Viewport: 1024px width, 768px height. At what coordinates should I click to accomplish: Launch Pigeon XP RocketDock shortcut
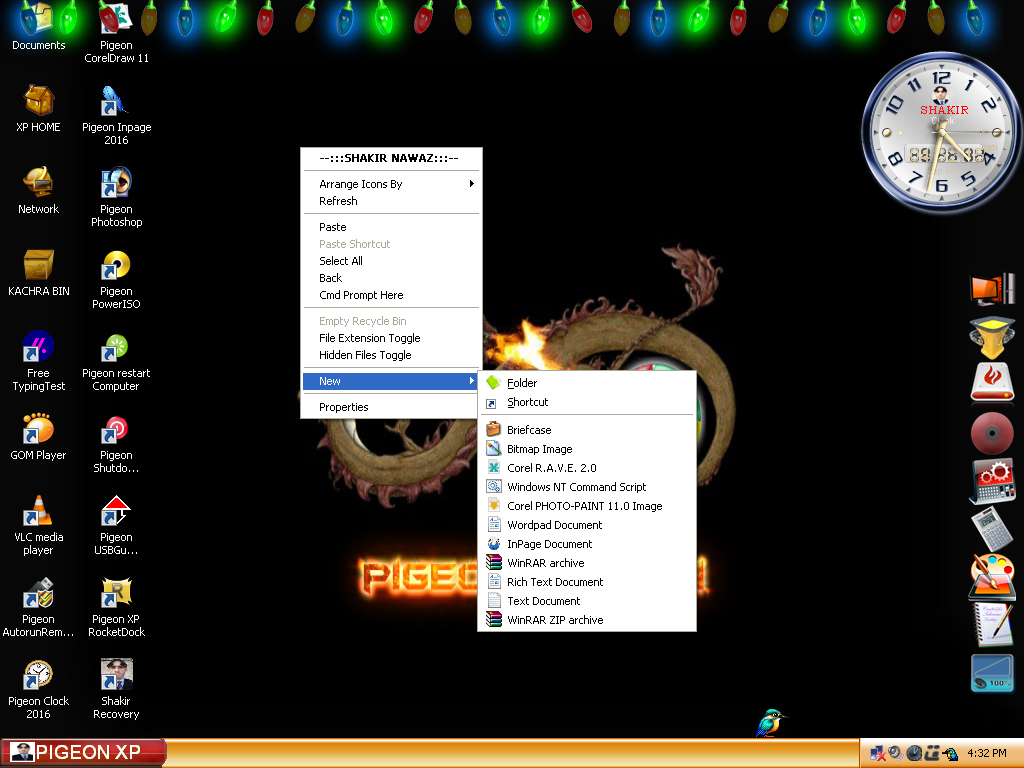point(116,607)
